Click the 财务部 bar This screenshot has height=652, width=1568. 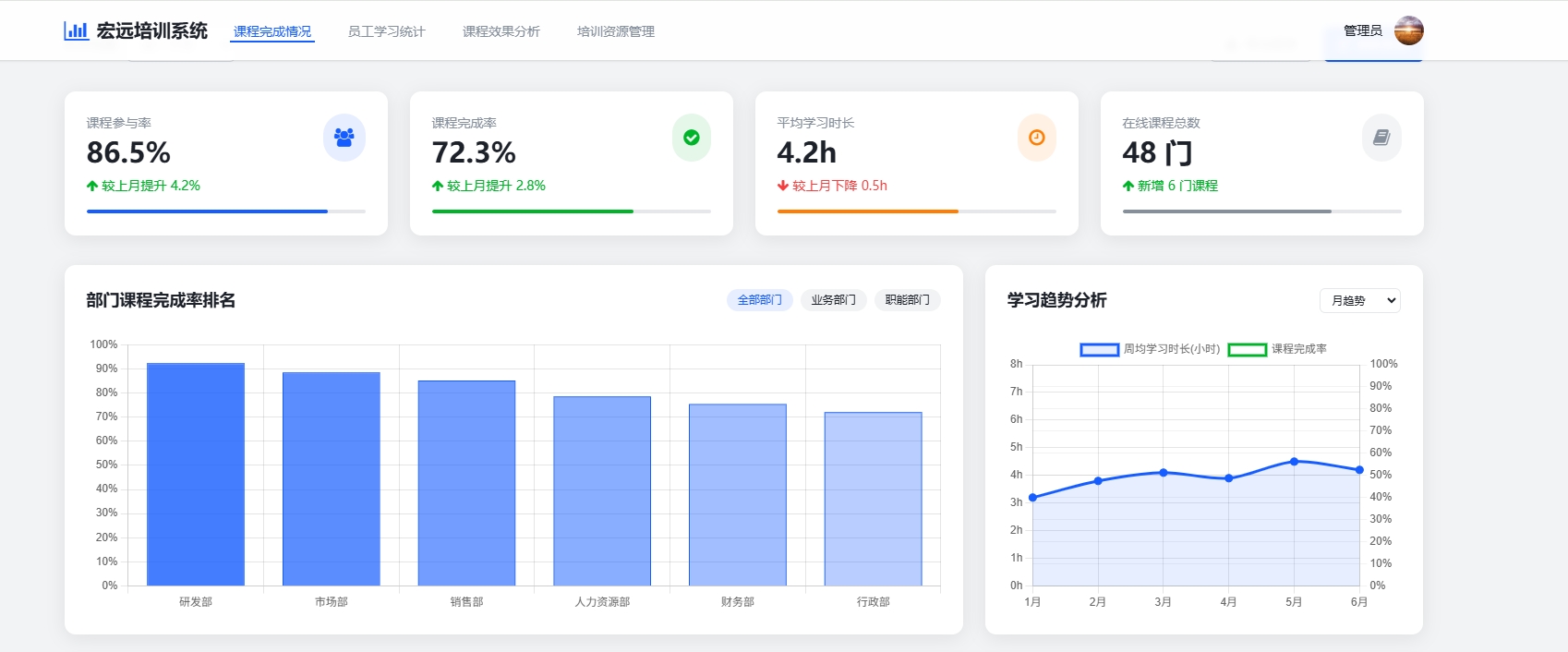point(738,495)
